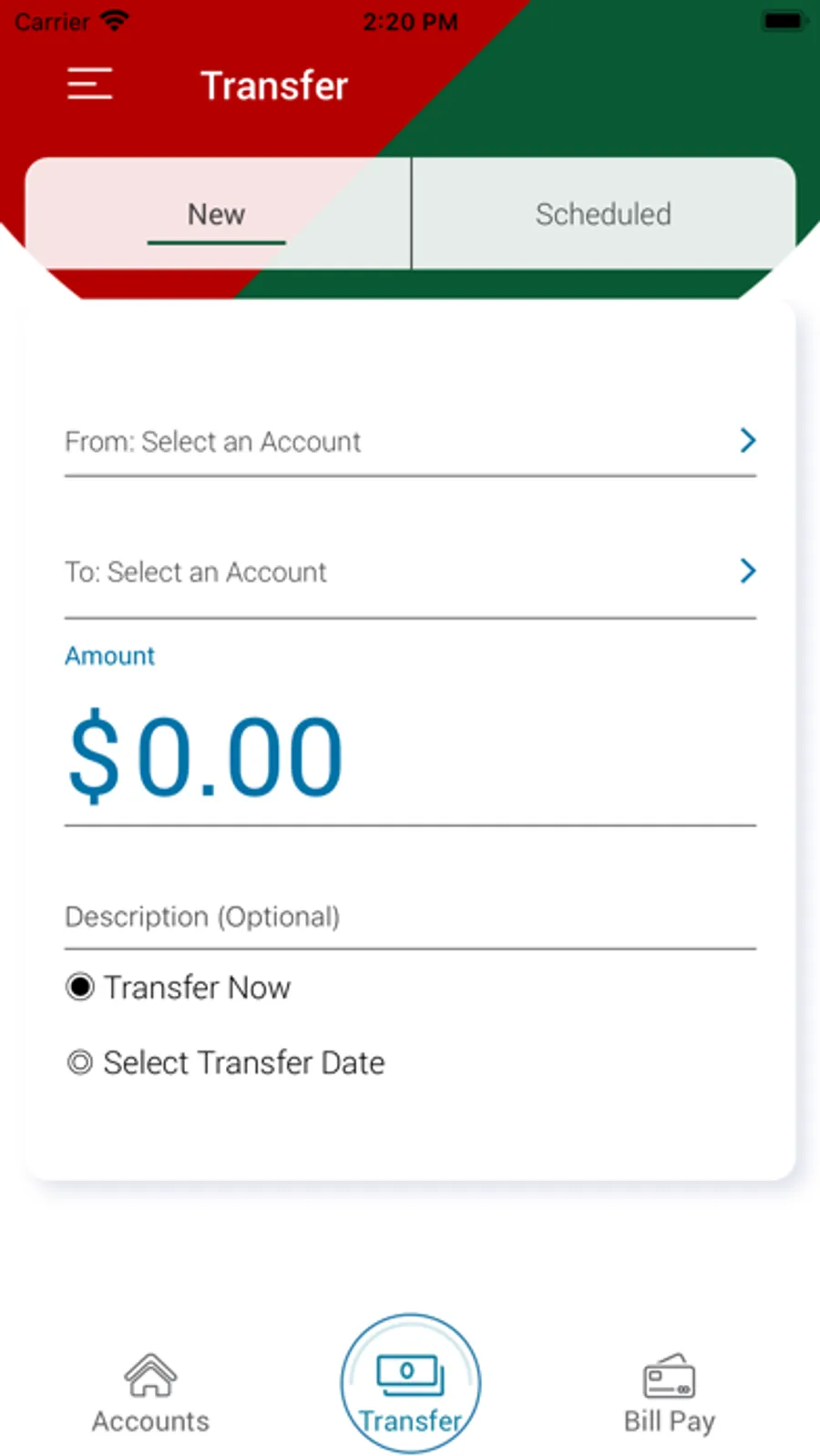Tap the Transfer page title
820x1456 pixels.
[x=274, y=86]
